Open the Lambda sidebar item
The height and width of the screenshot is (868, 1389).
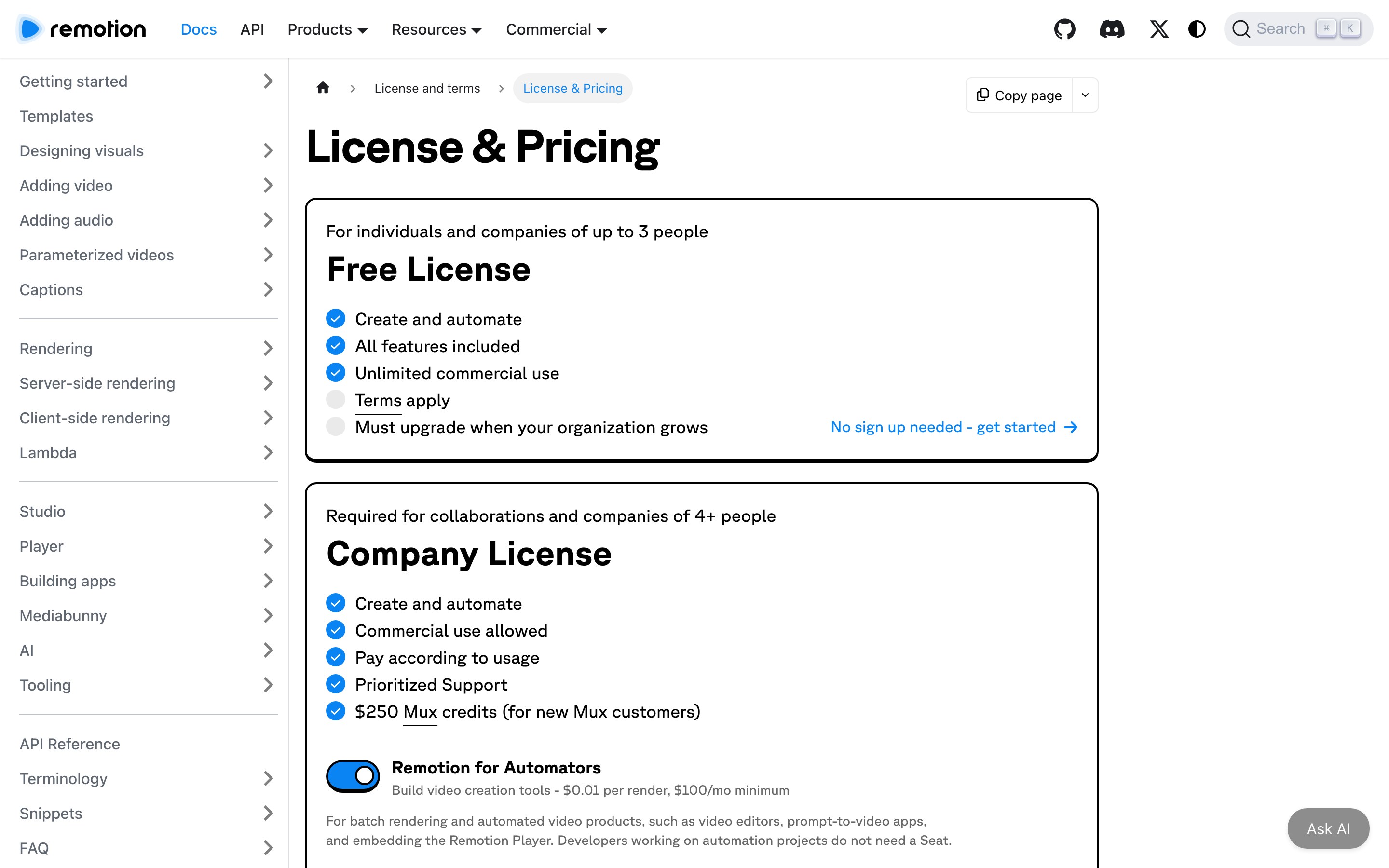(48, 453)
